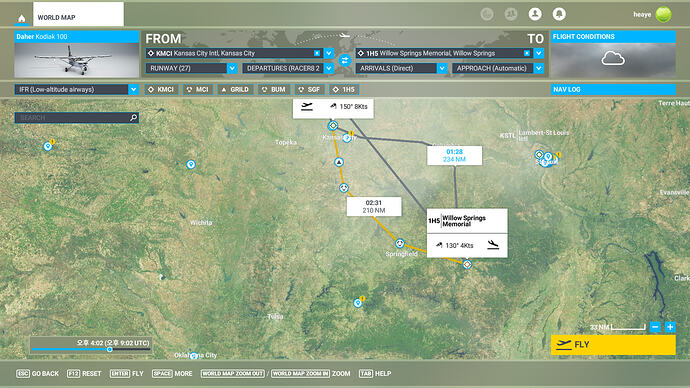Viewport: 690px width, 388px height.
Task: Zoom in the map with plus button
Action: 670,327
